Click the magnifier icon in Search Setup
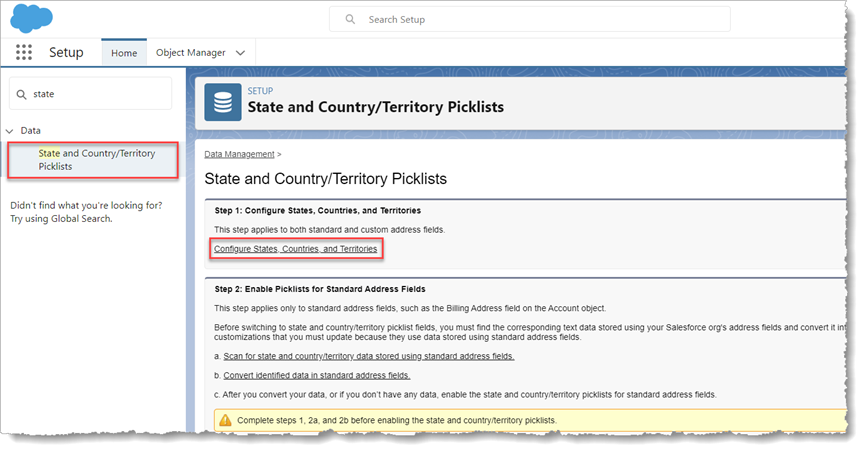 click(350, 19)
